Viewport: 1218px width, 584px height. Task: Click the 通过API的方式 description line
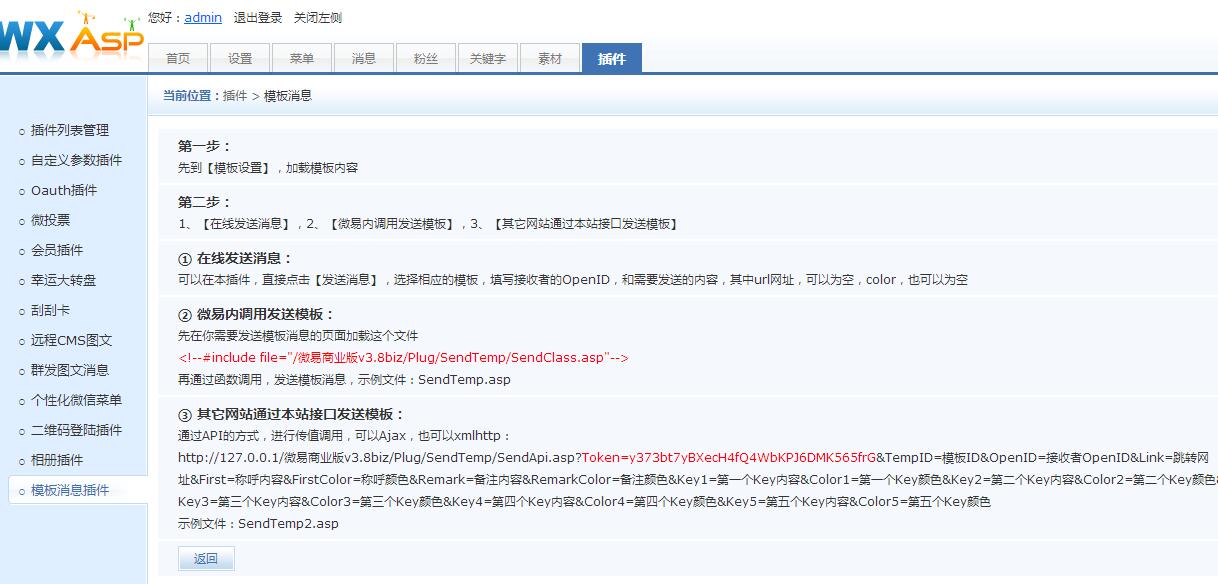(345, 436)
